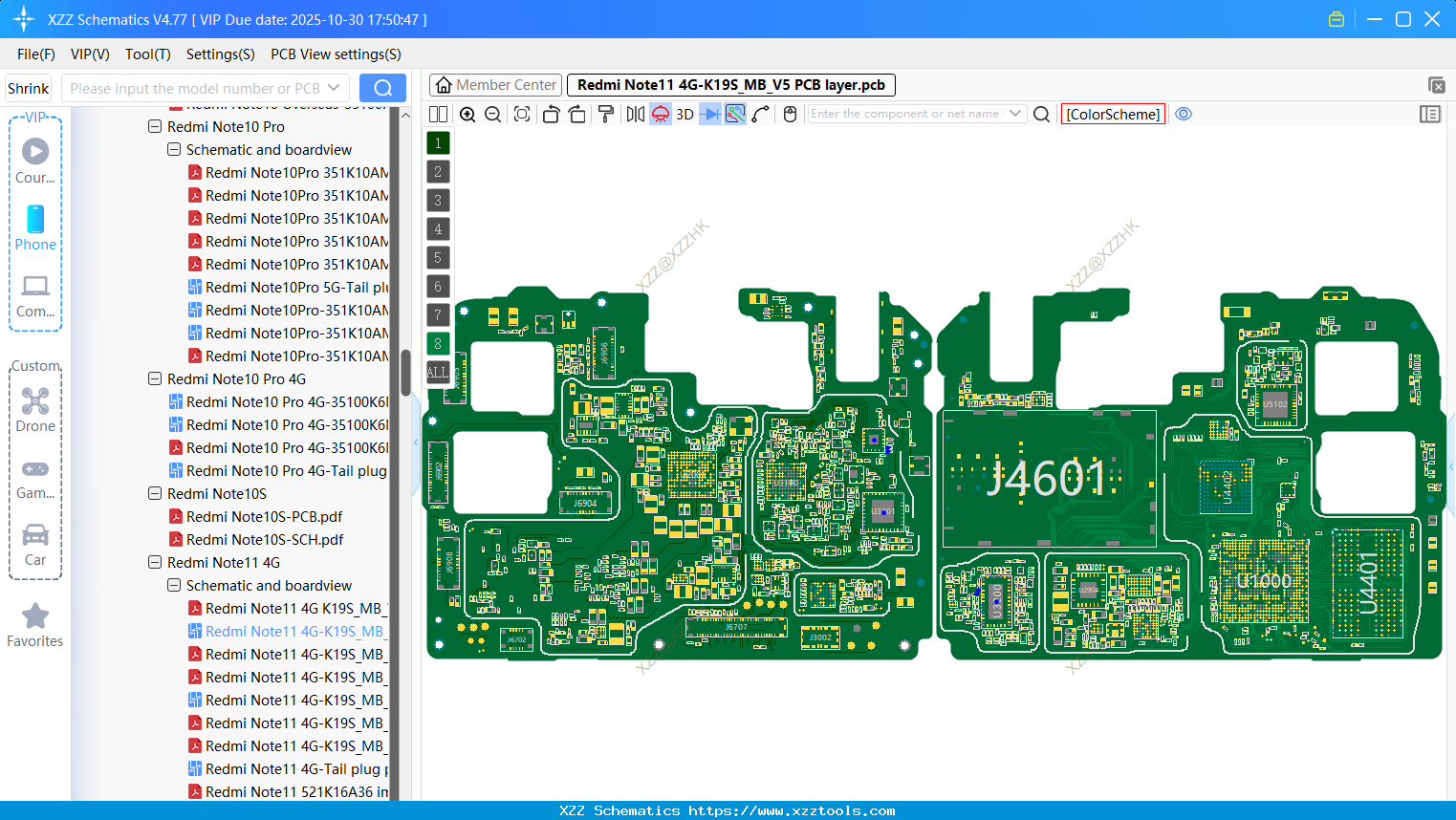1456x820 pixels.
Task: Toggle the split view layout icon
Action: coord(438,115)
